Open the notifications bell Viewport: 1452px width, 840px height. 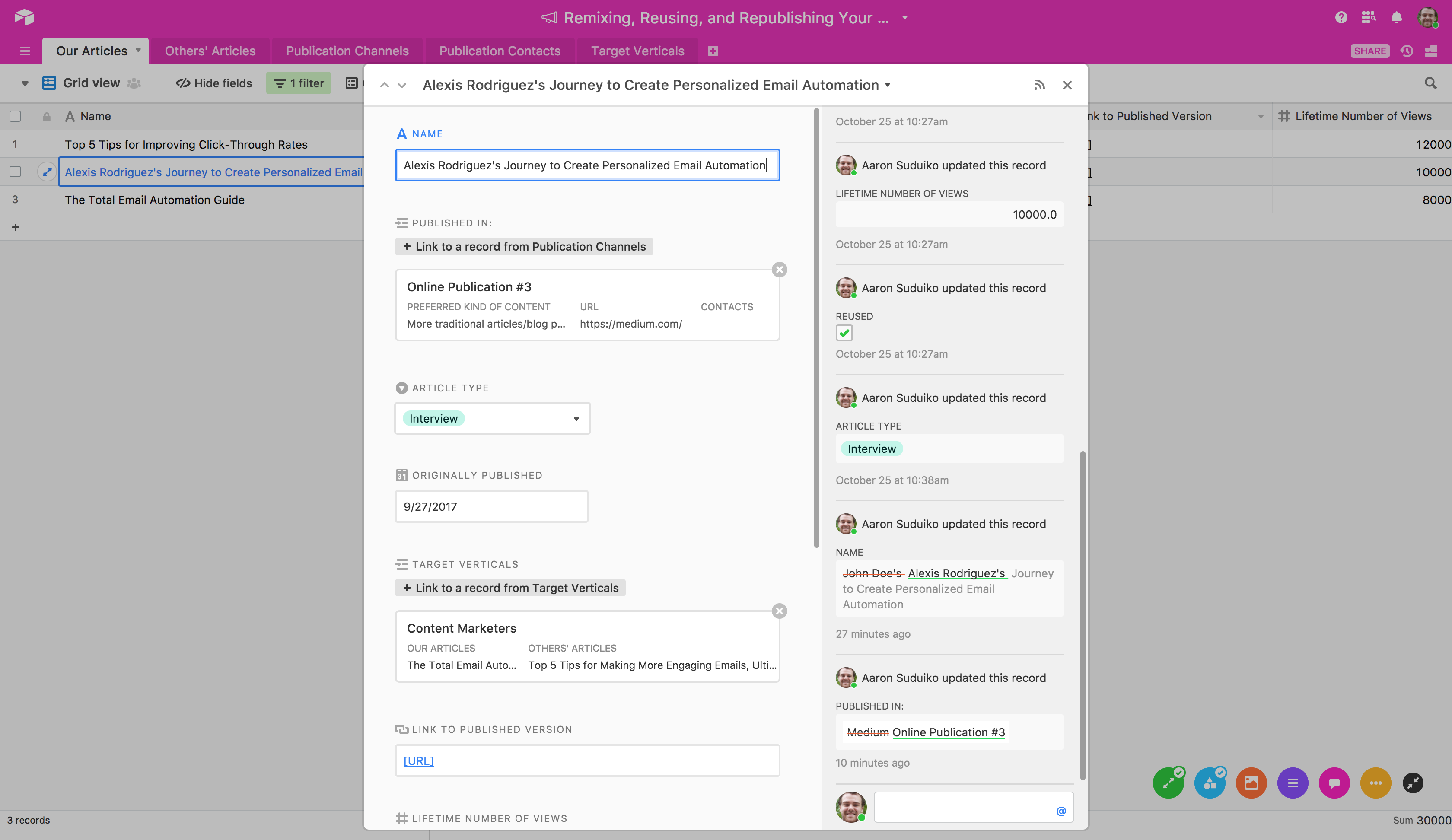point(1396,17)
